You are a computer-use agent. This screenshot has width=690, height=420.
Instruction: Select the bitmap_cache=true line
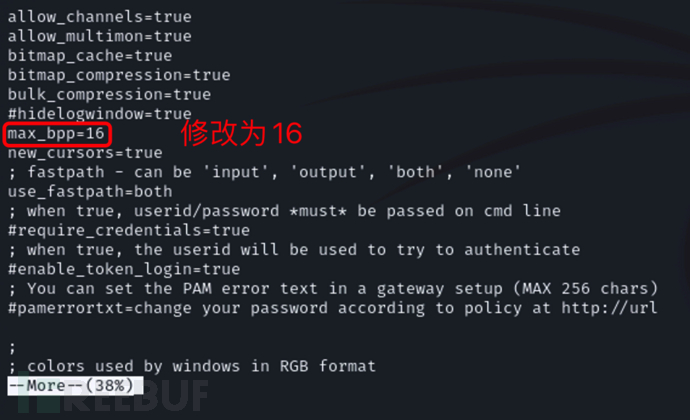[x=89, y=56]
